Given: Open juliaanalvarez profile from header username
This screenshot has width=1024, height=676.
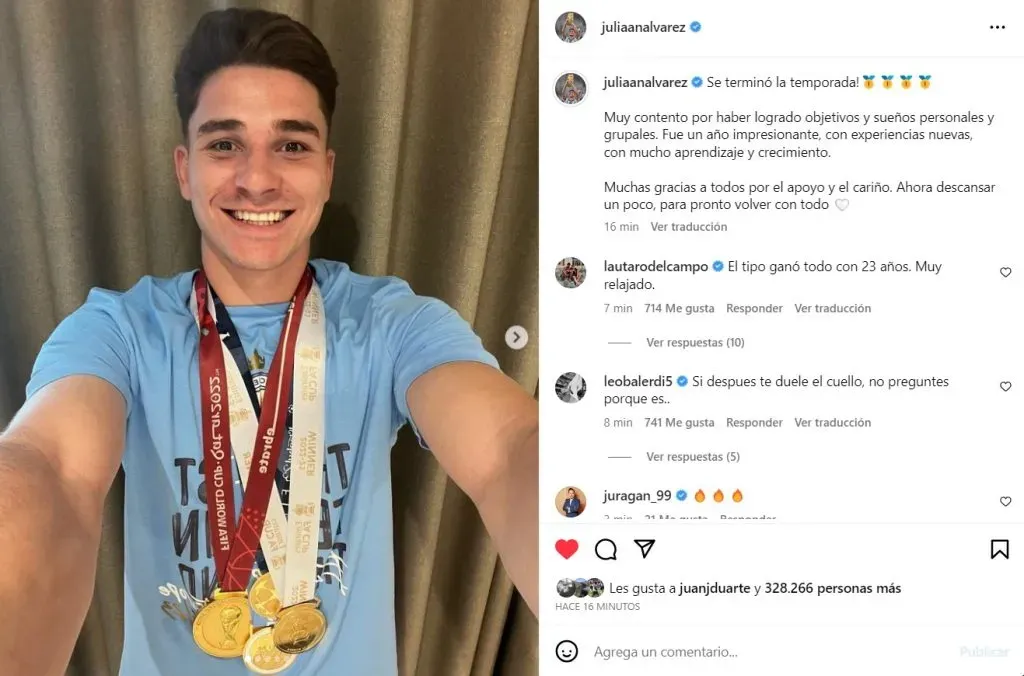Looking at the screenshot, I should coord(643,27).
